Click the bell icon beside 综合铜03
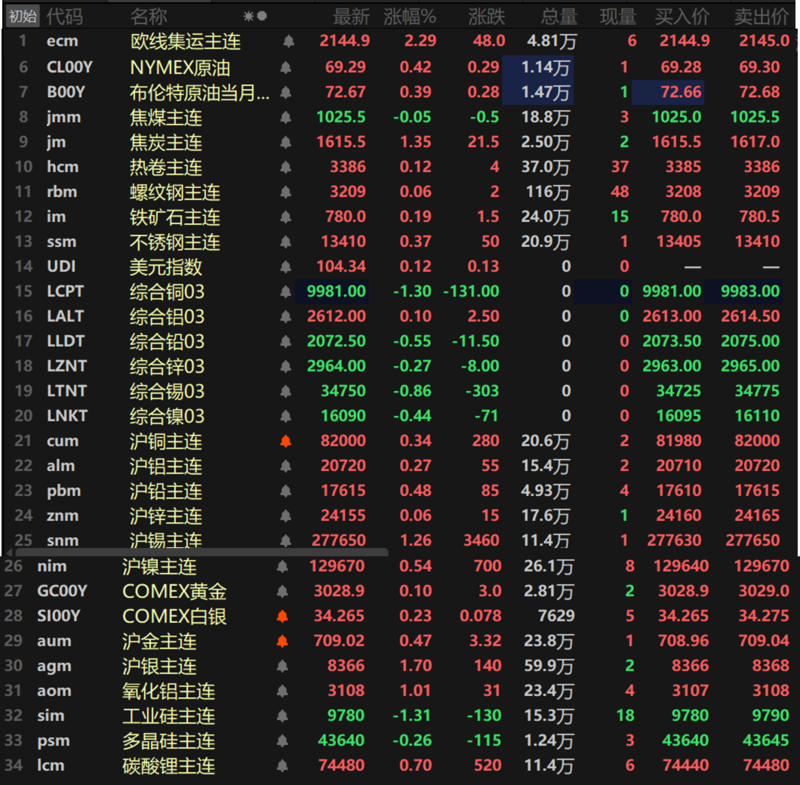 [289, 292]
